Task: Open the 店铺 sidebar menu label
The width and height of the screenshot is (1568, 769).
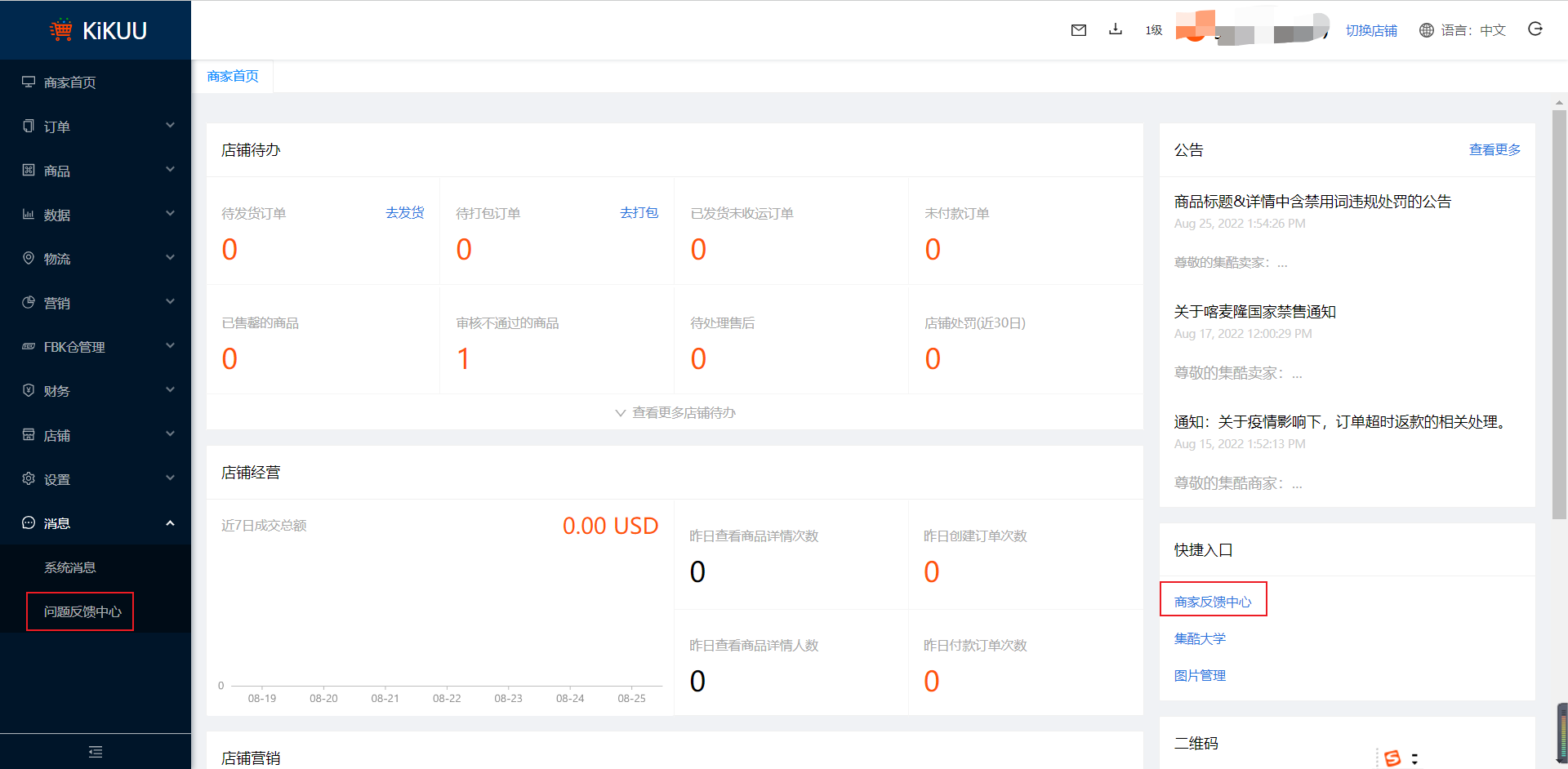Action: tap(57, 435)
